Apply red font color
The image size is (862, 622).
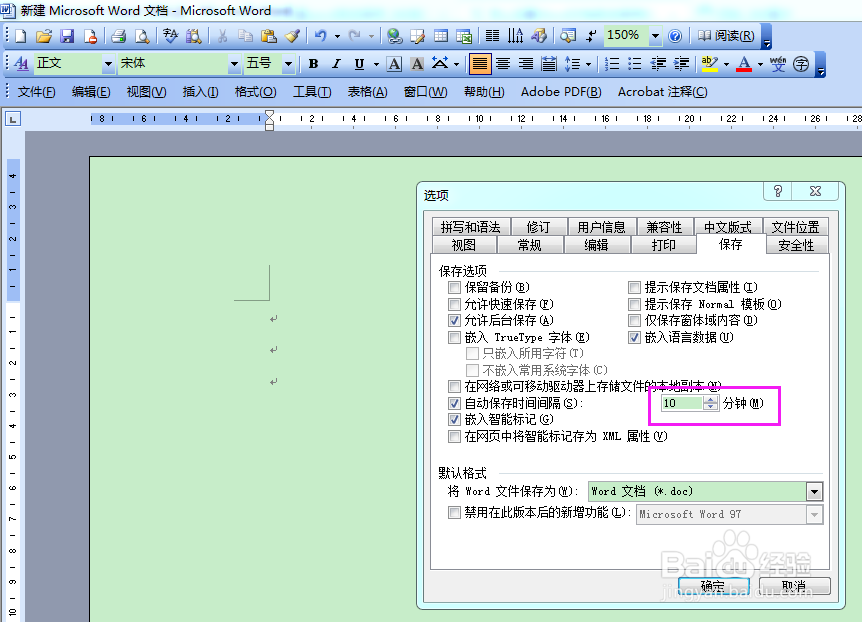744,64
